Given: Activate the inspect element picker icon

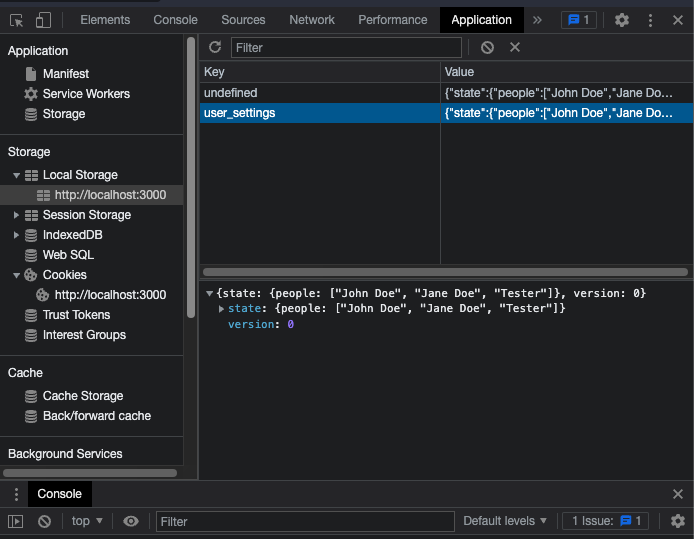Looking at the screenshot, I should click(x=16, y=20).
